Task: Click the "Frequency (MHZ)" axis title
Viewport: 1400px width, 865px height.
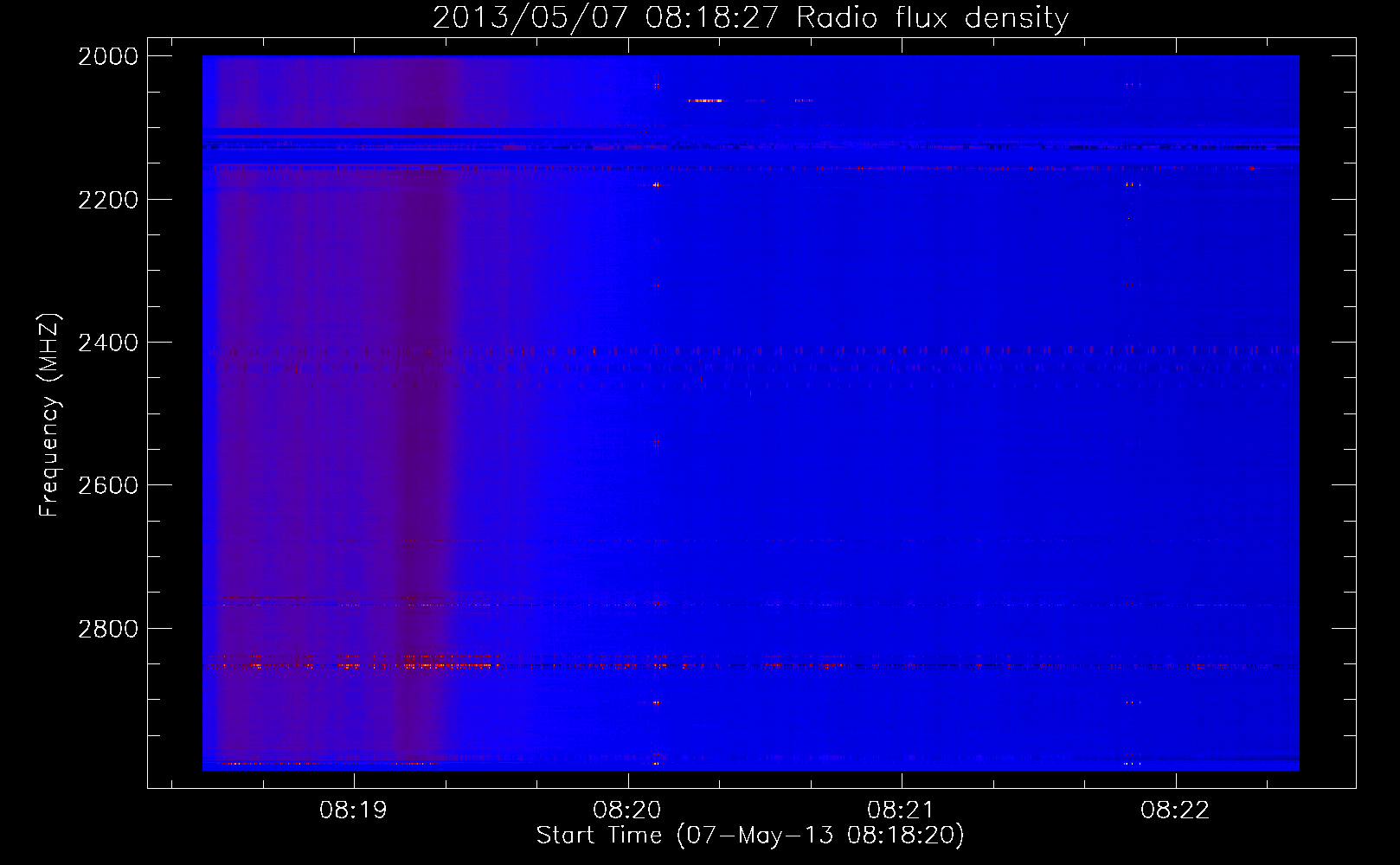Action: pyautogui.click(x=50, y=415)
